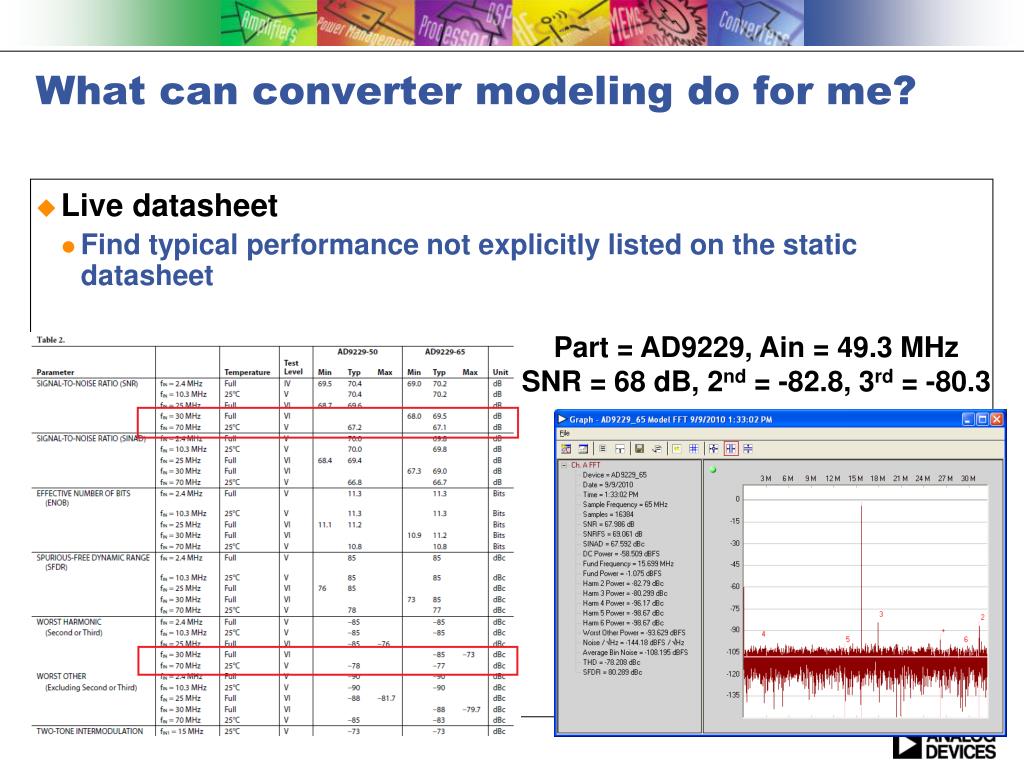The height and width of the screenshot is (768, 1024).
Task: Select 'Harm 3 Power = -80.299 dBc' row
Action: (x=625, y=593)
